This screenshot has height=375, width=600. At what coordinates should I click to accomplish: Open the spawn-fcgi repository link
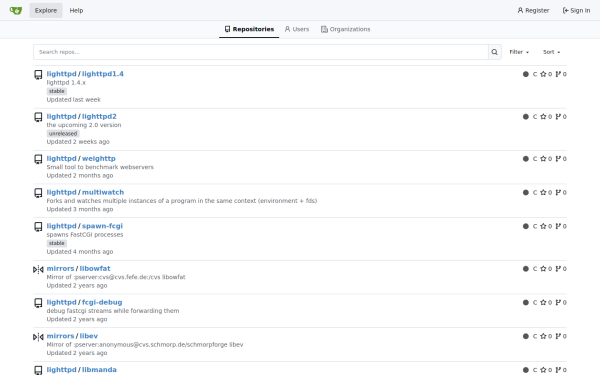102,226
